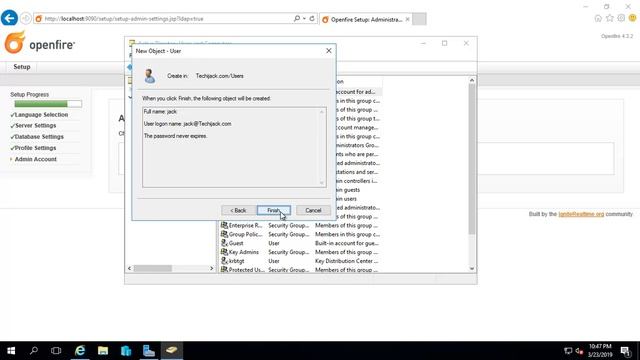Close the New Object - User dialog
The image size is (640, 360).
click(x=329, y=51)
